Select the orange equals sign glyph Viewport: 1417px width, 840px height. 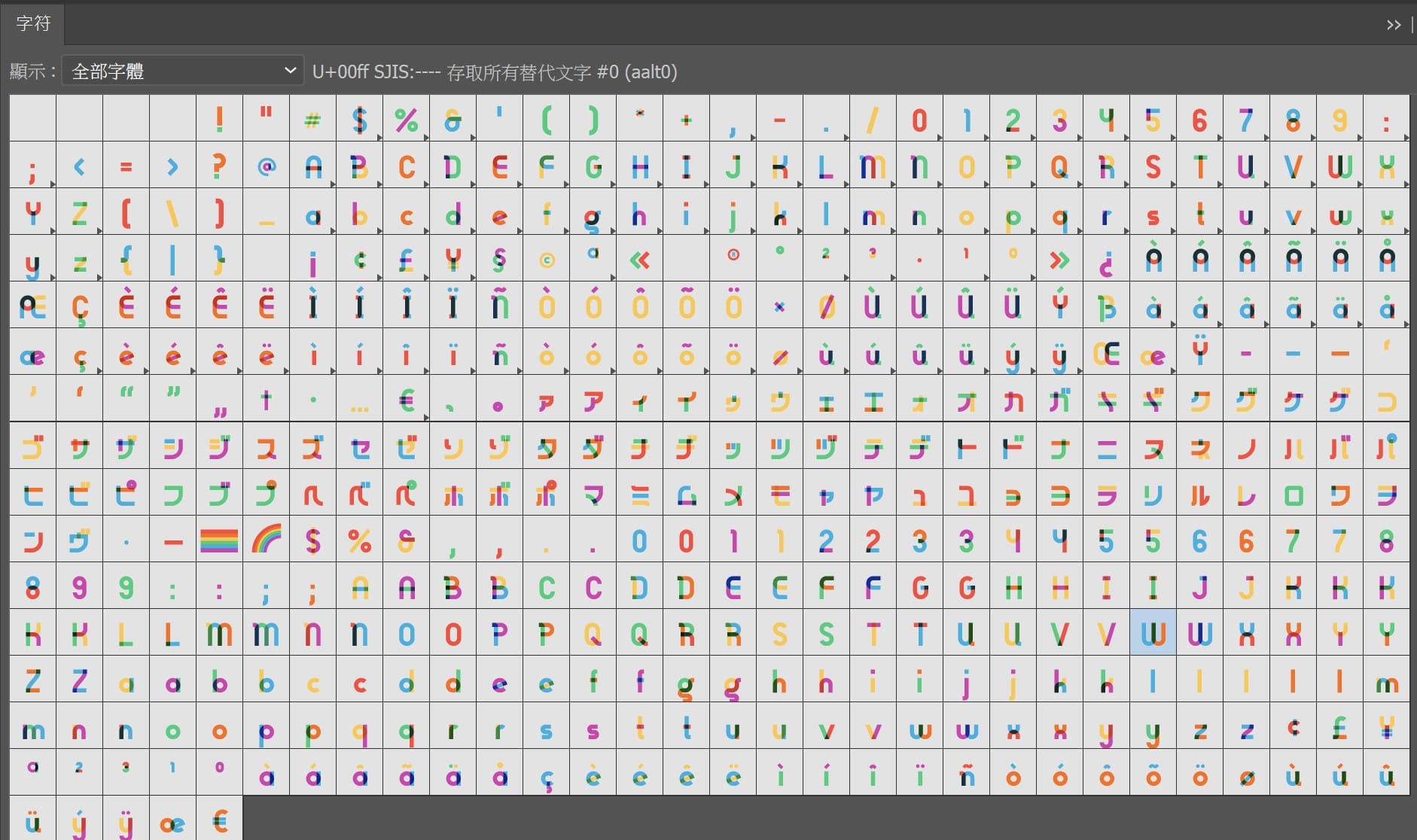126,166
